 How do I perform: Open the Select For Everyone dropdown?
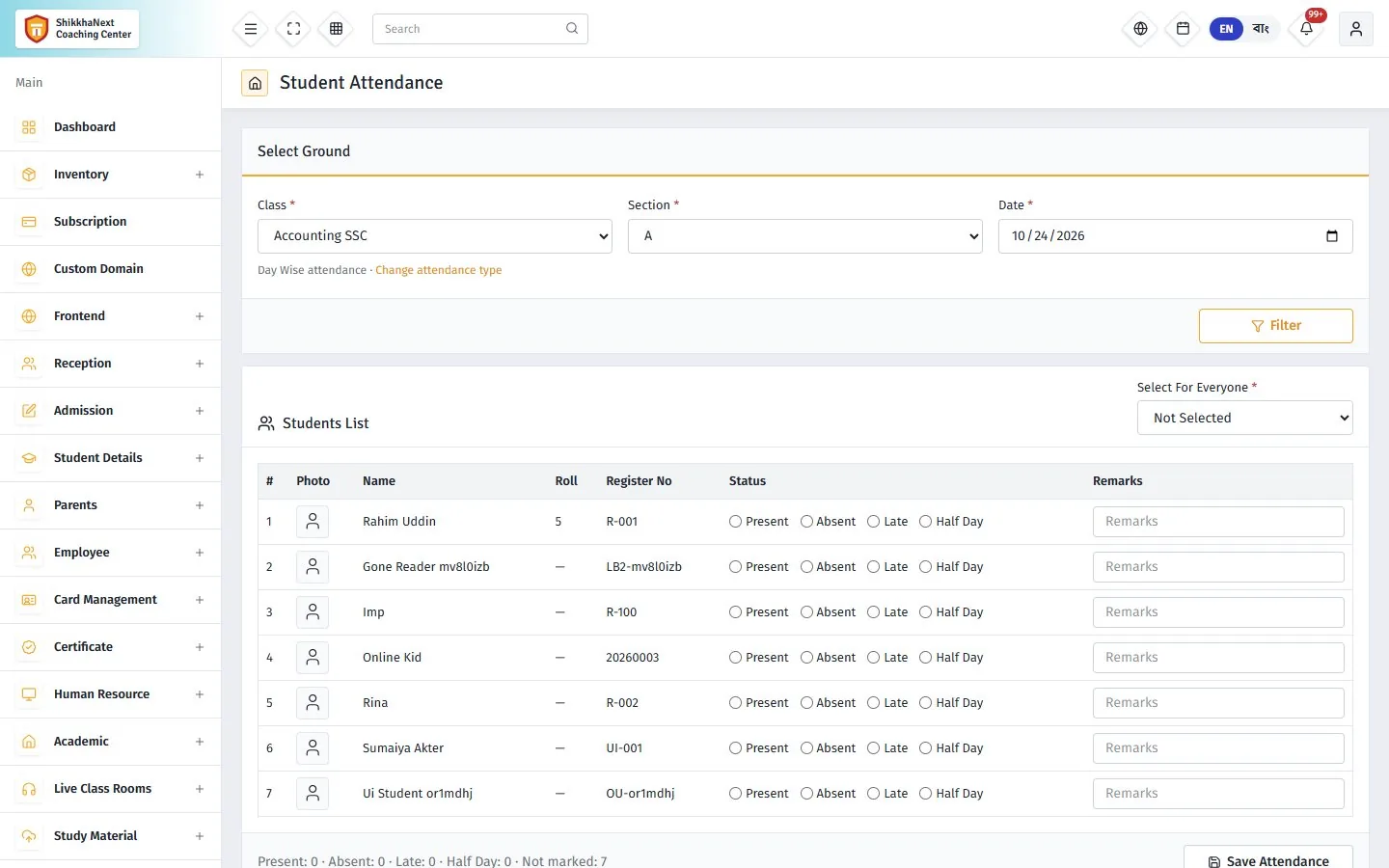click(1245, 418)
